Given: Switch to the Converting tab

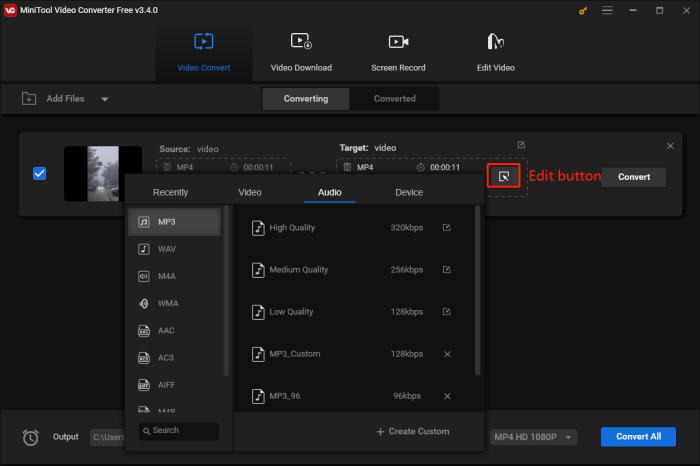Looking at the screenshot, I should [306, 99].
